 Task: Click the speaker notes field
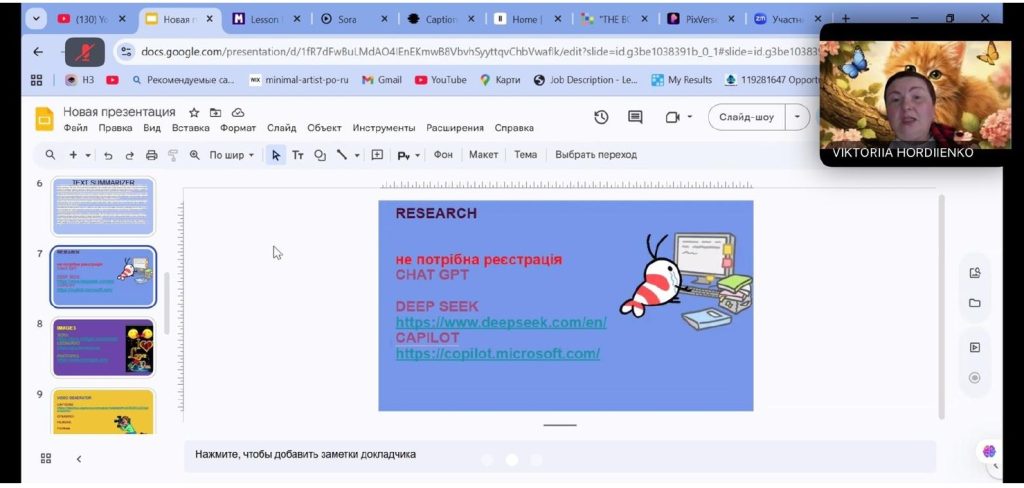(560, 454)
